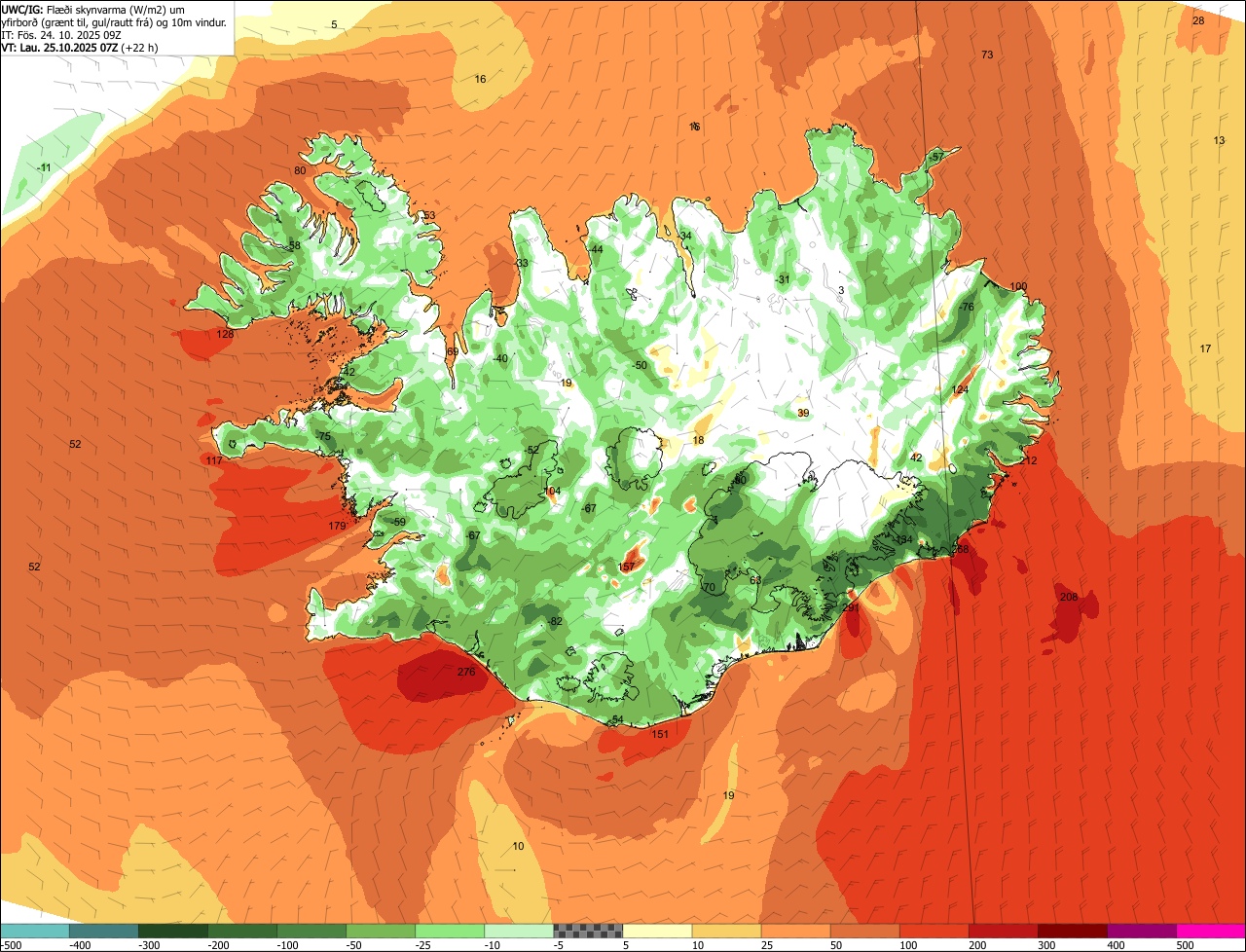This screenshot has height=952, width=1246.
Task: Click the map value -11 on the left edge
Action: (x=44, y=168)
